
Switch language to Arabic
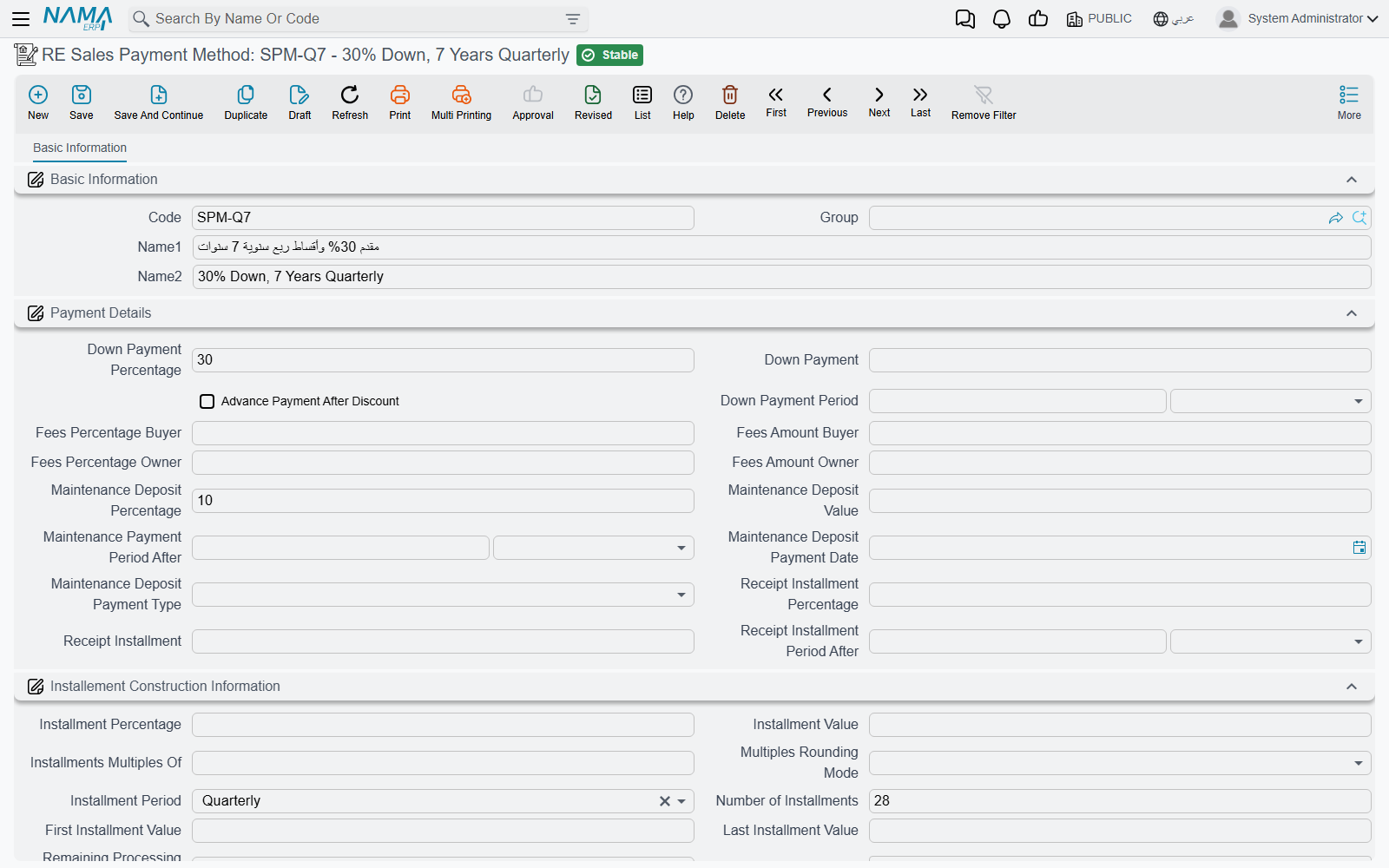click(1174, 18)
